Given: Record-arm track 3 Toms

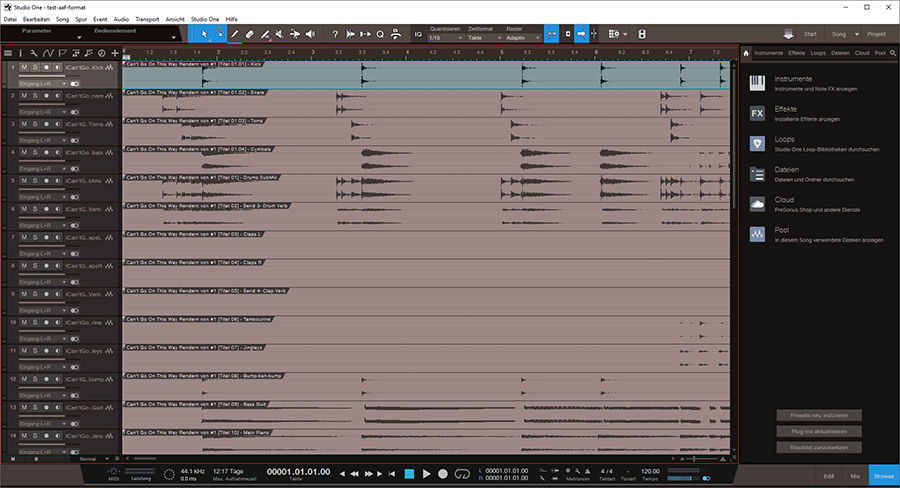Looking at the screenshot, I should pos(46,124).
